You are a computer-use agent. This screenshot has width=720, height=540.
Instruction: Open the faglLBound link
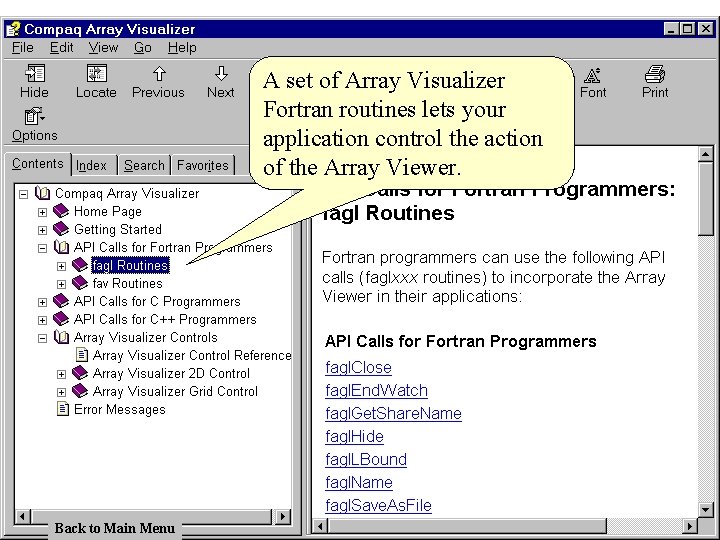click(366, 459)
